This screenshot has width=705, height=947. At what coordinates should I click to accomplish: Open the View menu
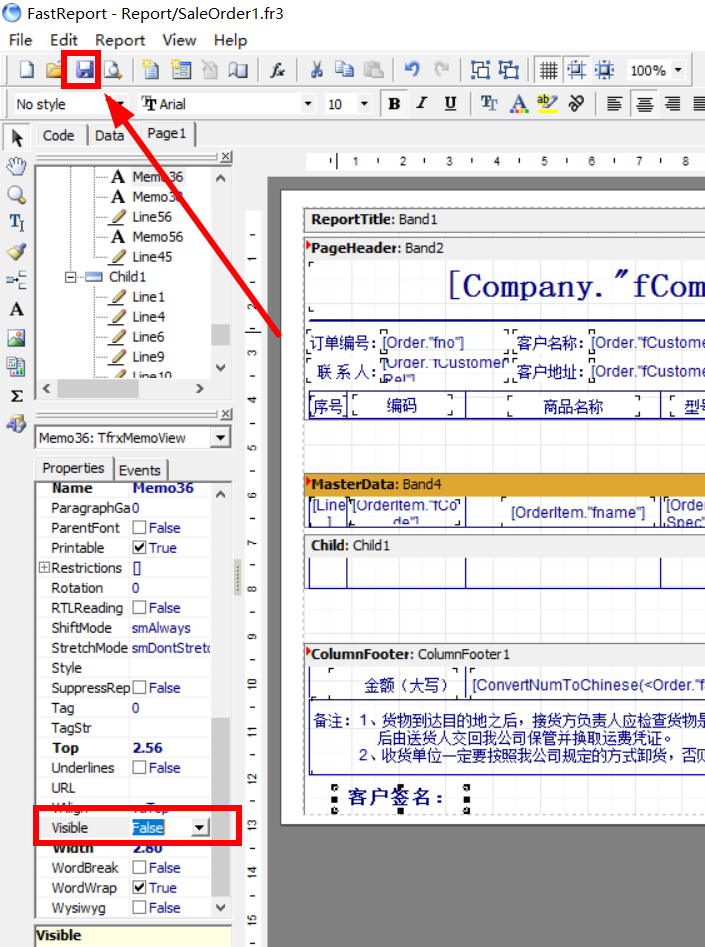coord(179,40)
